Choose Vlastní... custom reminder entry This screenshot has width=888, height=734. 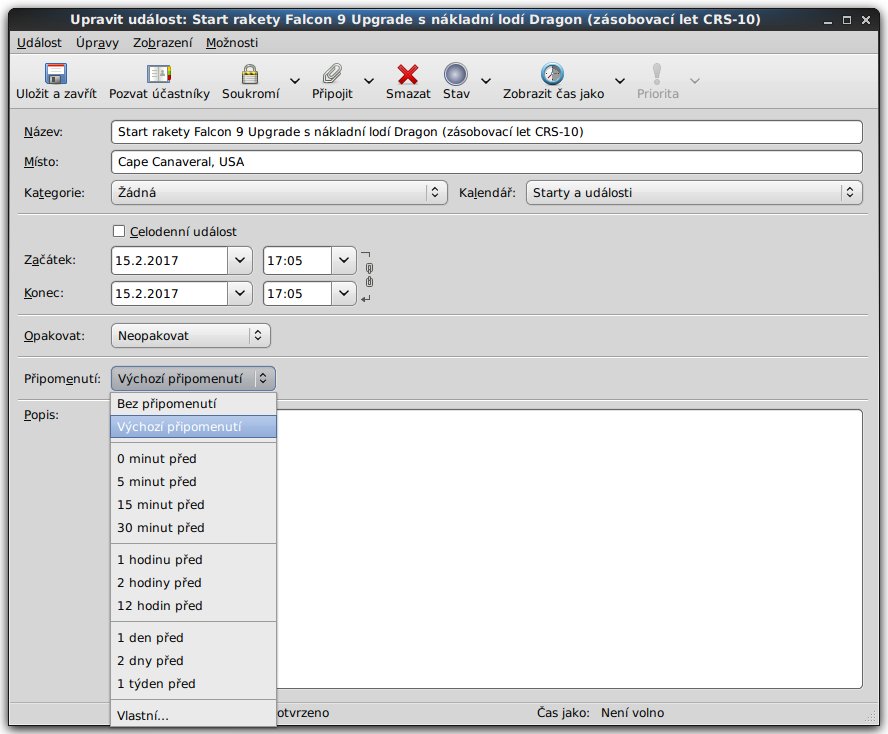click(x=143, y=715)
